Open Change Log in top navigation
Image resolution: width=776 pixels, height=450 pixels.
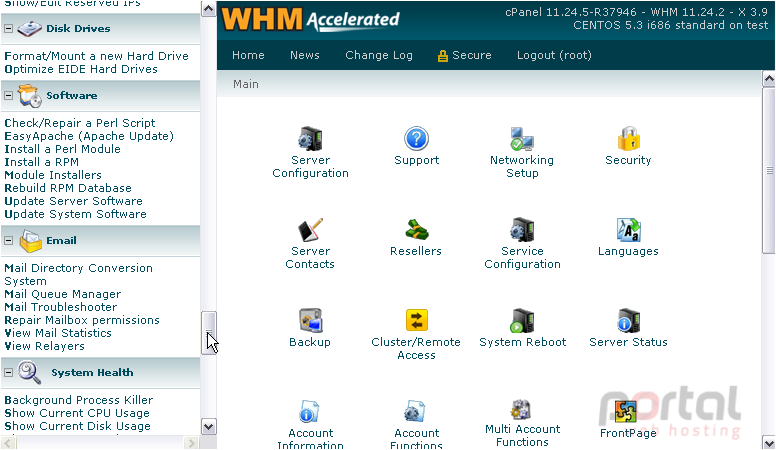click(x=379, y=55)
